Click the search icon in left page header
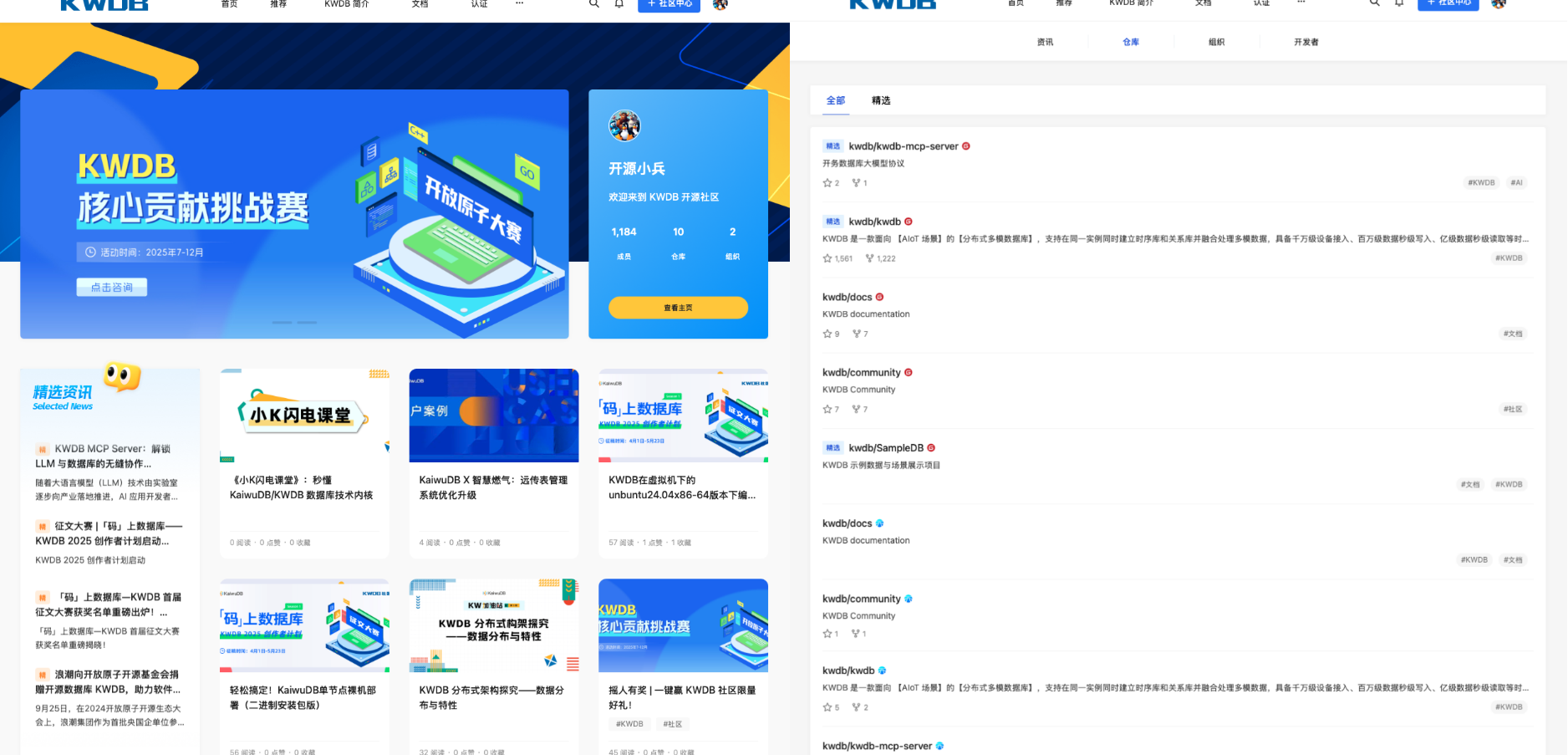This screenshot has width=1568, height=755. point(593,4)
